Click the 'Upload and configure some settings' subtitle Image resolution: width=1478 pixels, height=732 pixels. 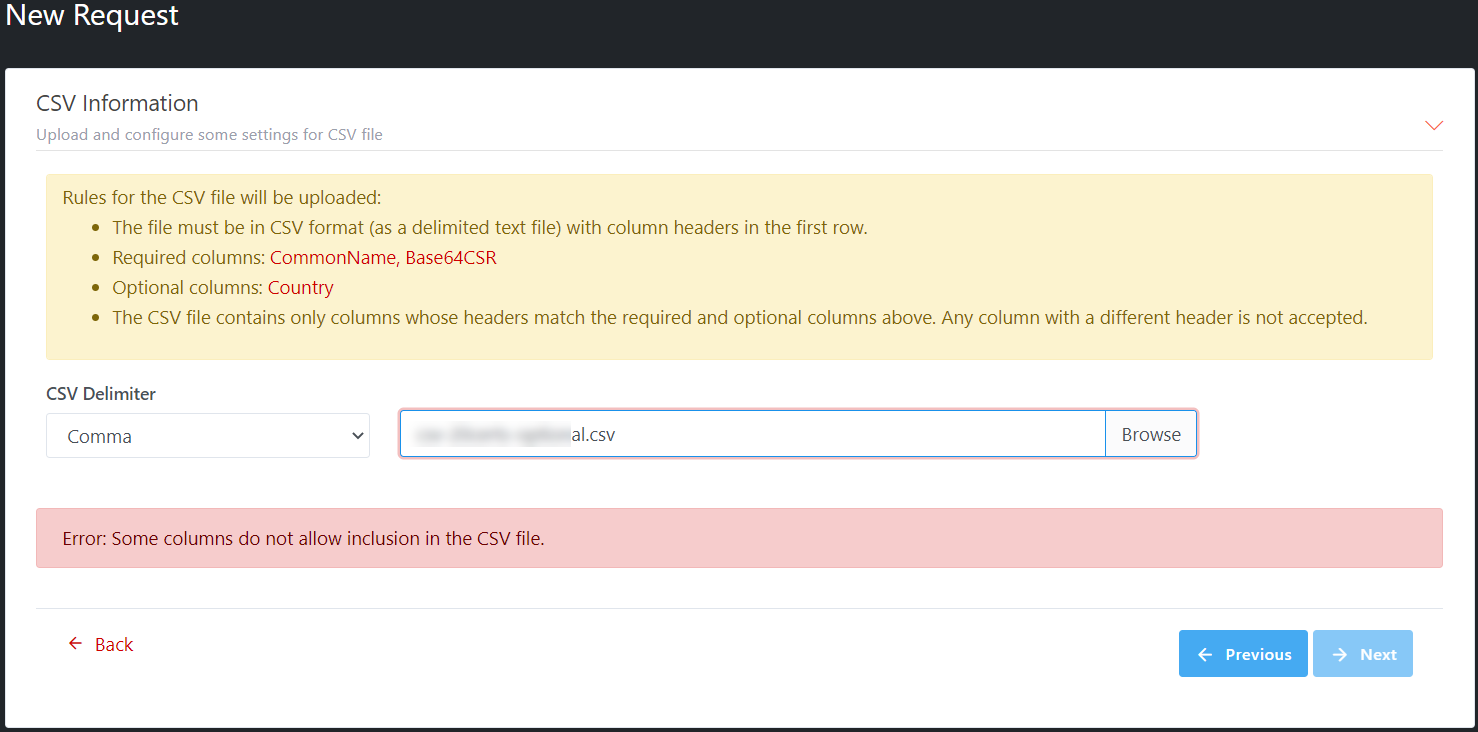[x=209, y=134]
